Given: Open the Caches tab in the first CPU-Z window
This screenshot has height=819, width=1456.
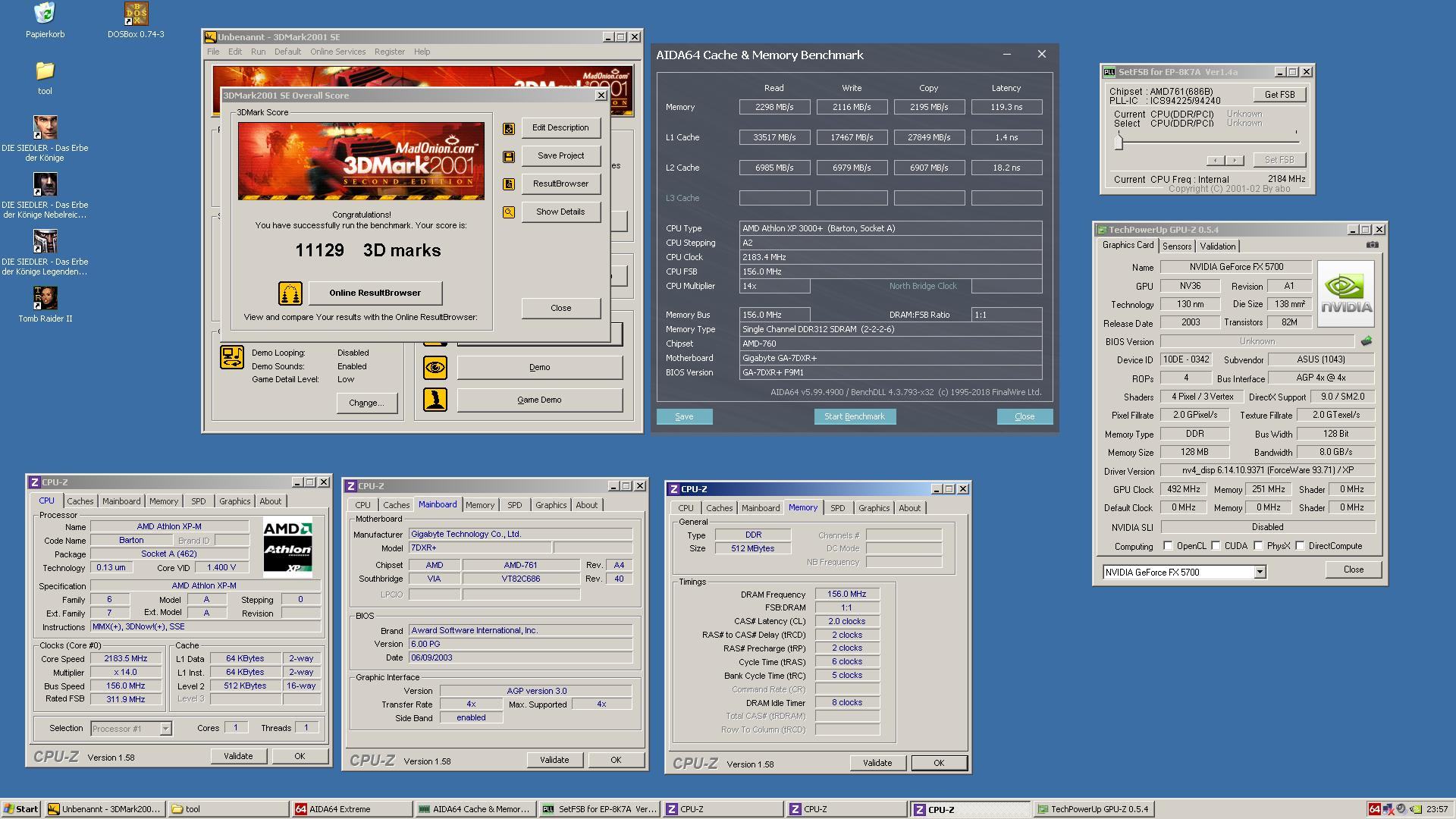Looking at the screenshot, I should [x=80, y=501].
